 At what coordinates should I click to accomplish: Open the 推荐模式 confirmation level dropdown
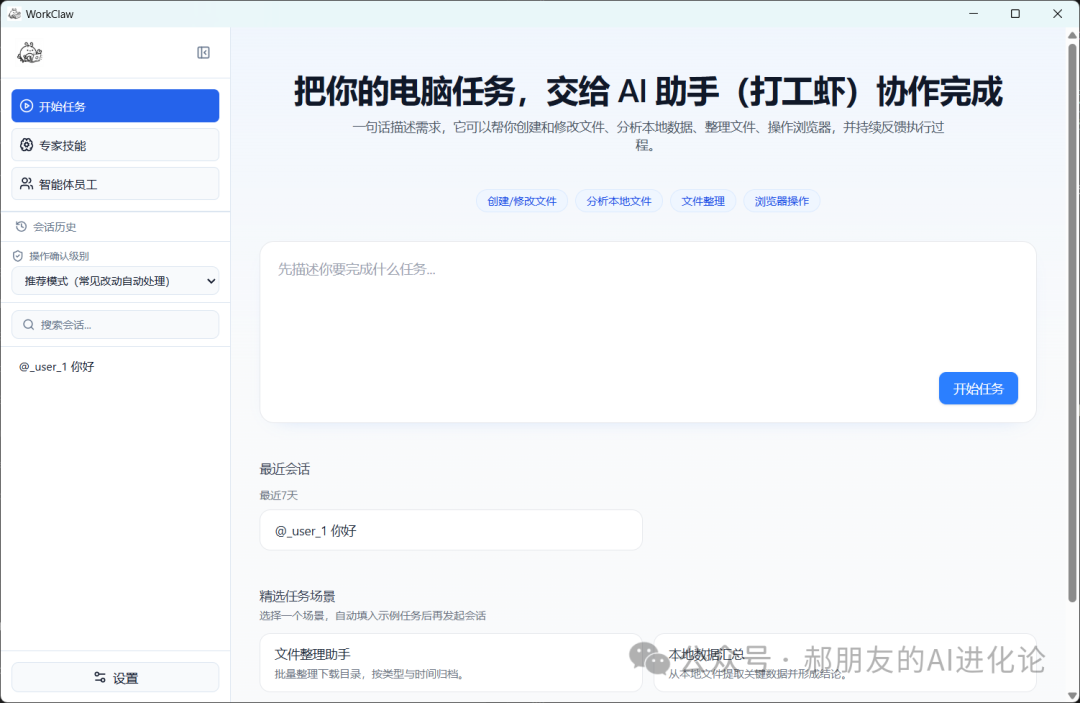point(115,281)
